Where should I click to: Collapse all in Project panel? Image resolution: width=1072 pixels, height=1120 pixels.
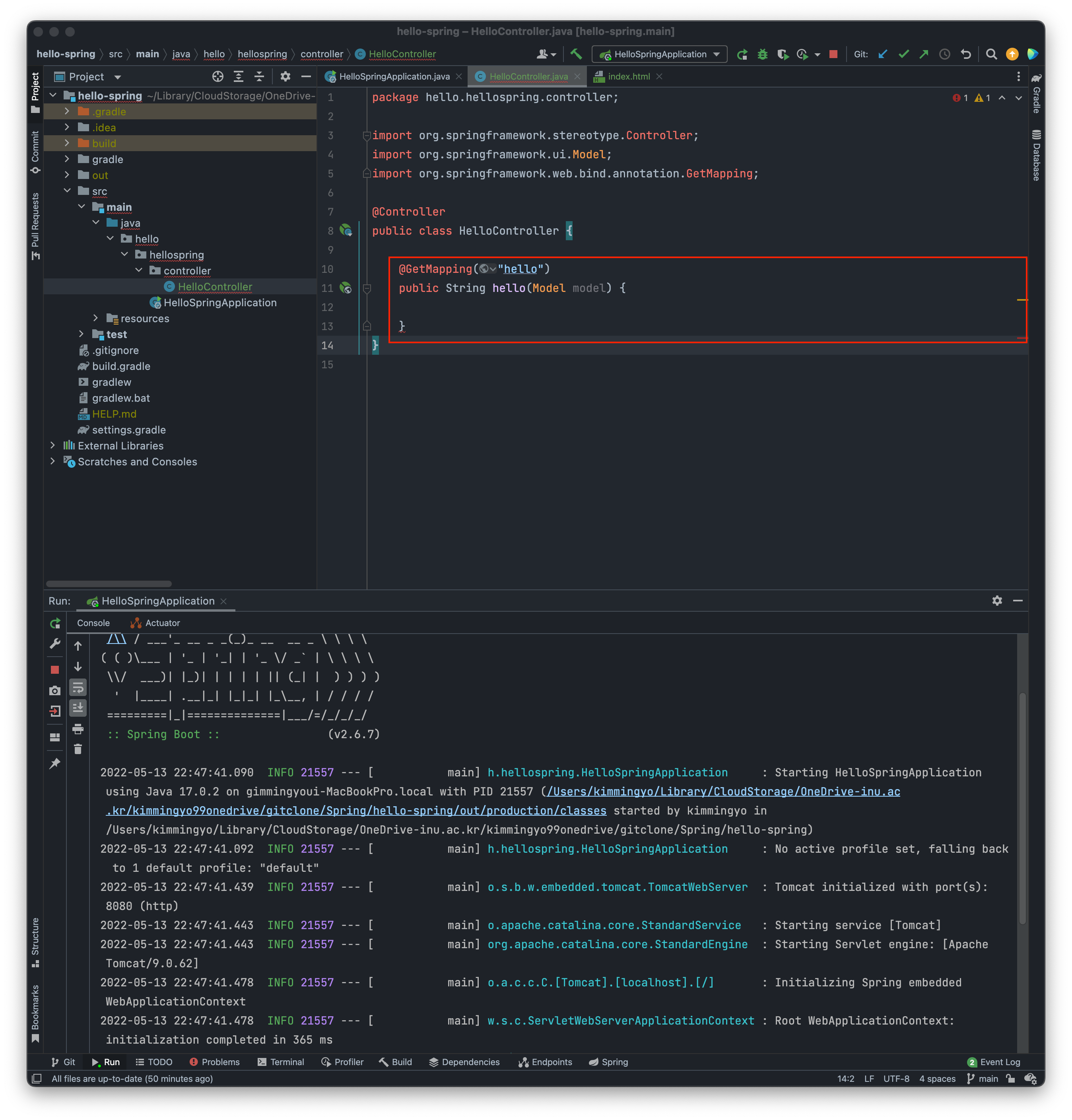[x=259, y=77]
